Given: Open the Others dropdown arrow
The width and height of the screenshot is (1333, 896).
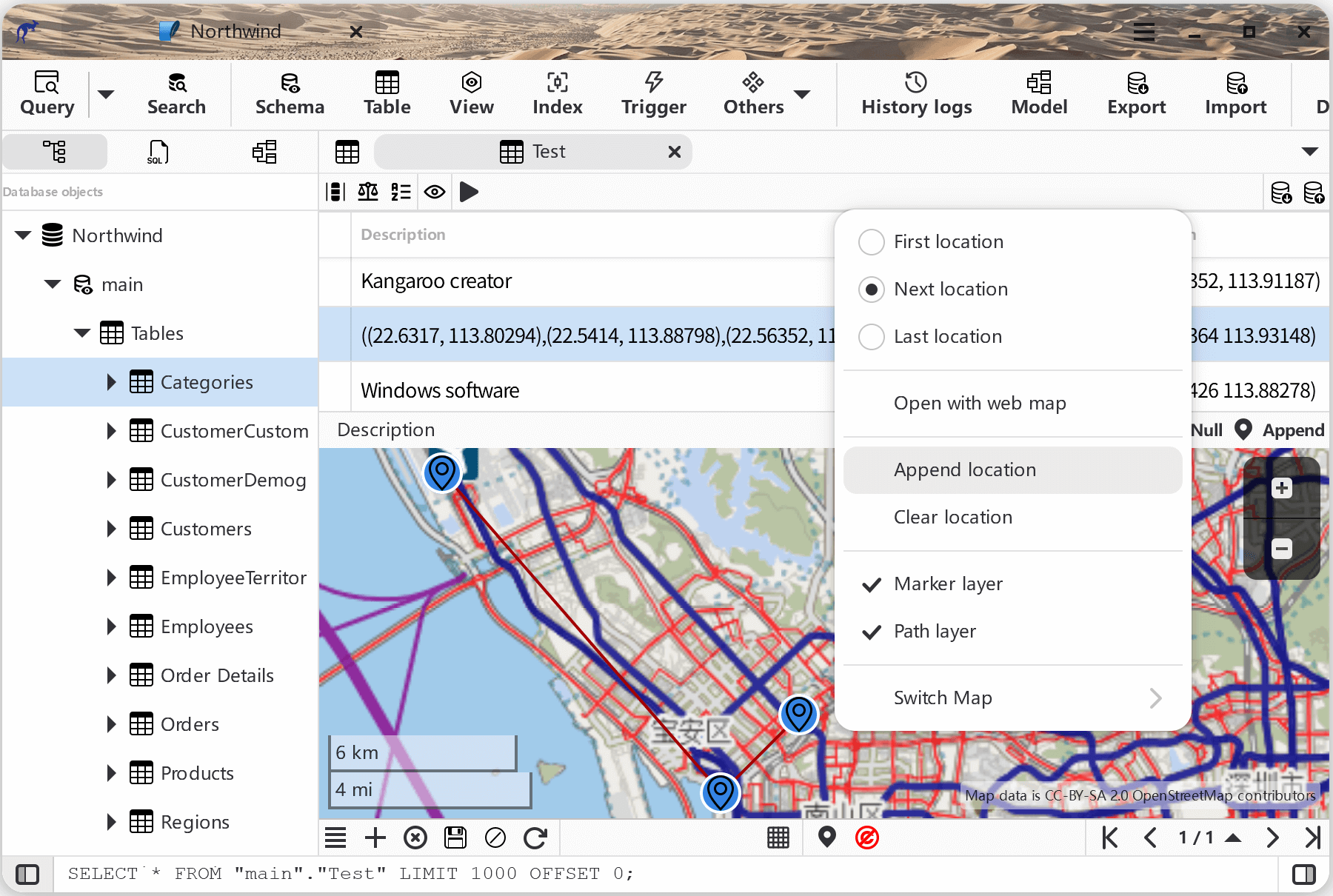Looking at the screenshot, I should coord(803,95).
